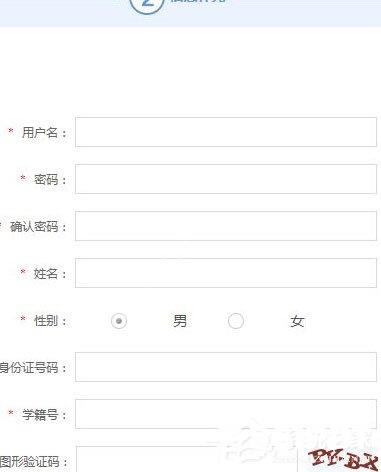Image resolution: width=381 pixels, height=472 pixels.
Task: Click the 性别 field label
Action: point(46,321)
